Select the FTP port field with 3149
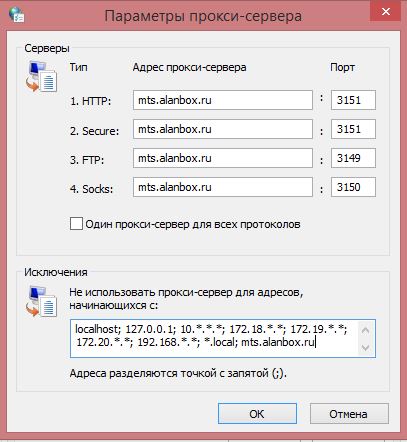407x442 pixels. coord(353,158)
